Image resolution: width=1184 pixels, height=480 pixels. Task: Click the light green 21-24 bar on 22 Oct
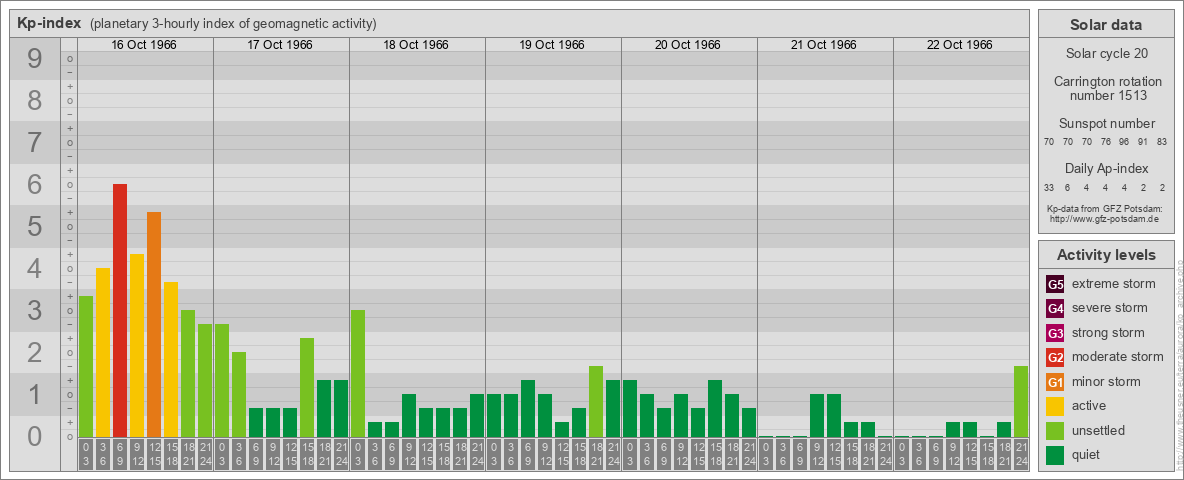[1021, 402]
